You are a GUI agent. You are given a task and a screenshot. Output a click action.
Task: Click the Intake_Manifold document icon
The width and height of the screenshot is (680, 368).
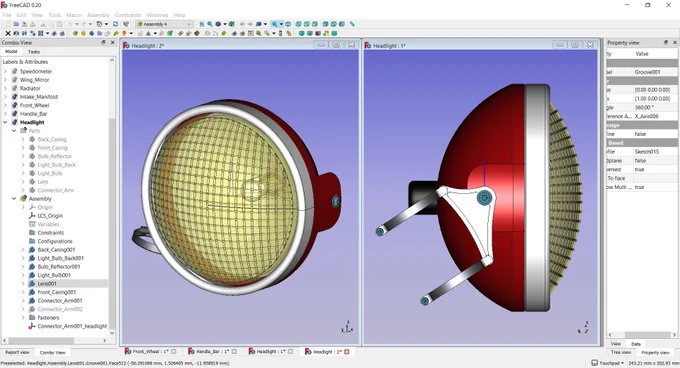click(15, 97)
